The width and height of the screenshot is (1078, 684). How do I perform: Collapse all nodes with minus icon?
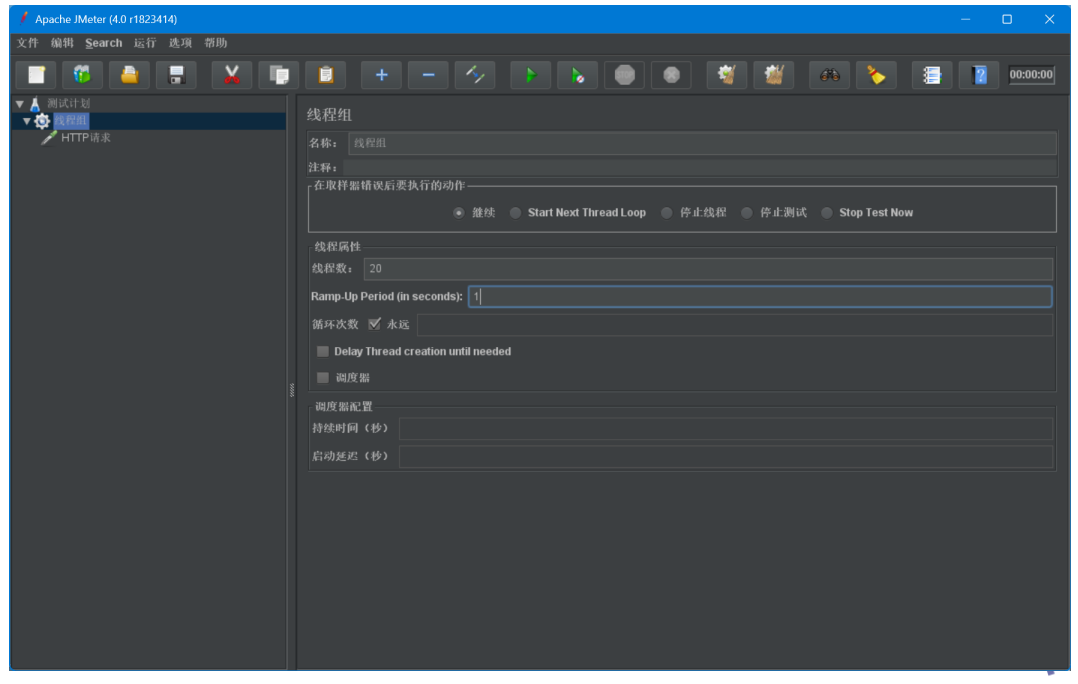[x=428, y=75]
